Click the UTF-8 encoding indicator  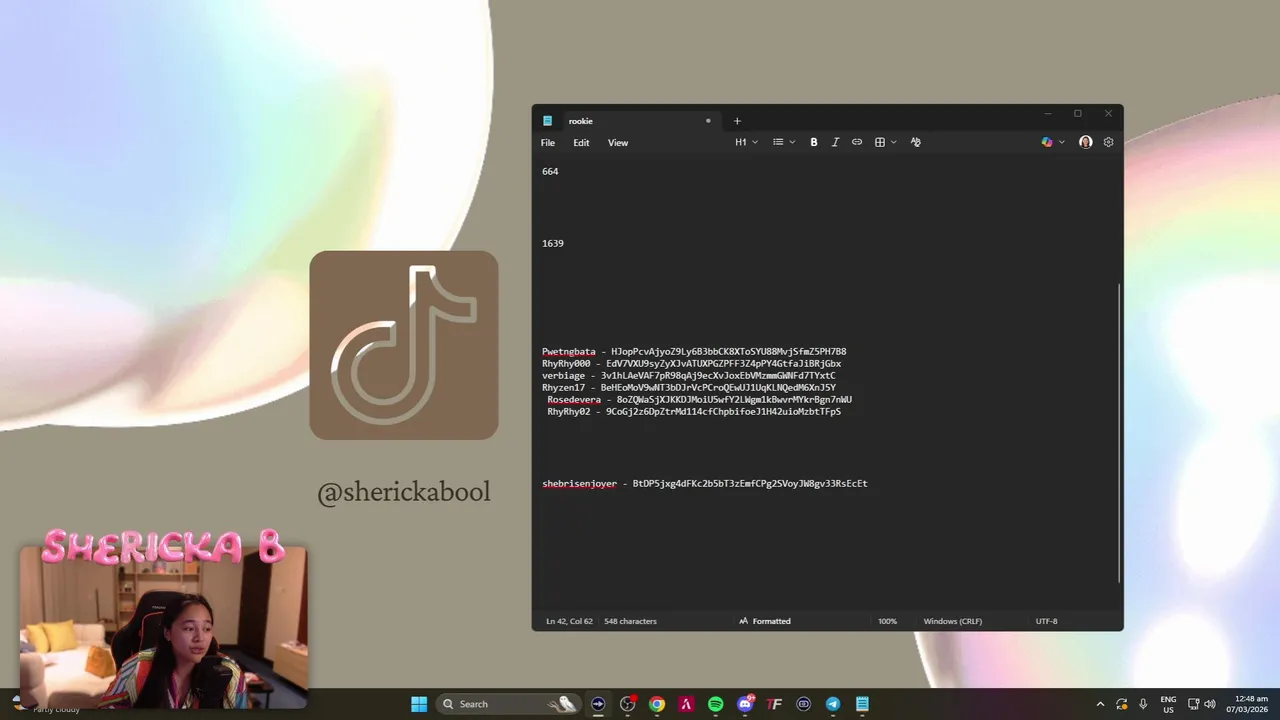pos(1046,621)
